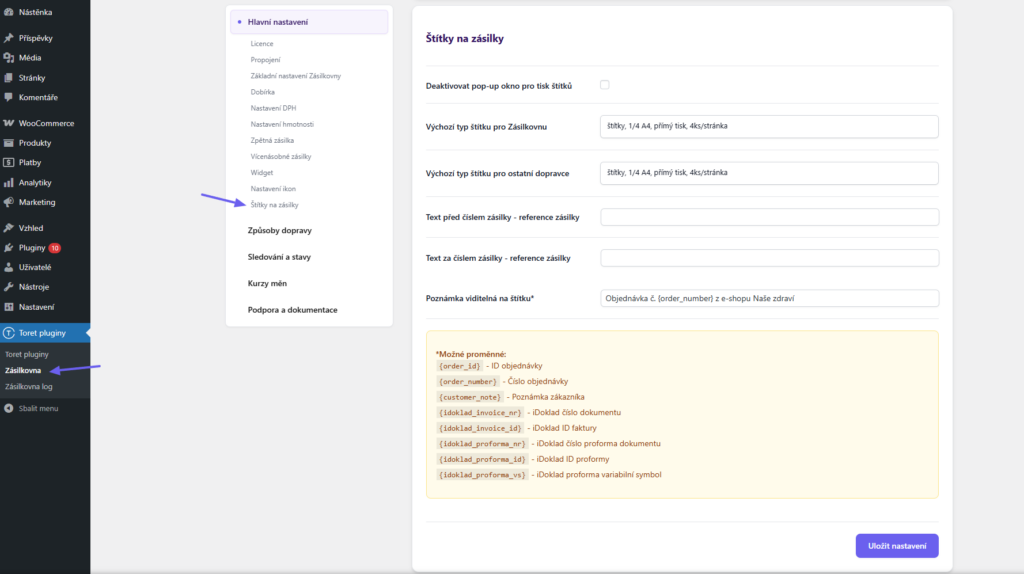This screenshot has height=574, width=1024.
Task: Open Propojení settings page
Action: (x=265, y=59)
